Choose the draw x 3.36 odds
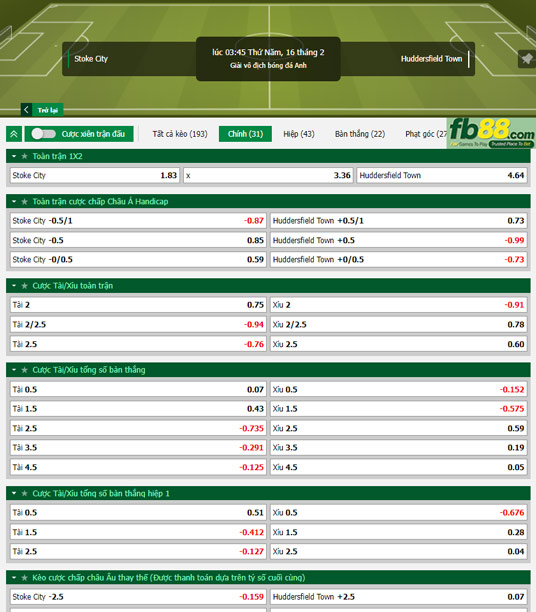The image size is (536, 612). (268, 175)
